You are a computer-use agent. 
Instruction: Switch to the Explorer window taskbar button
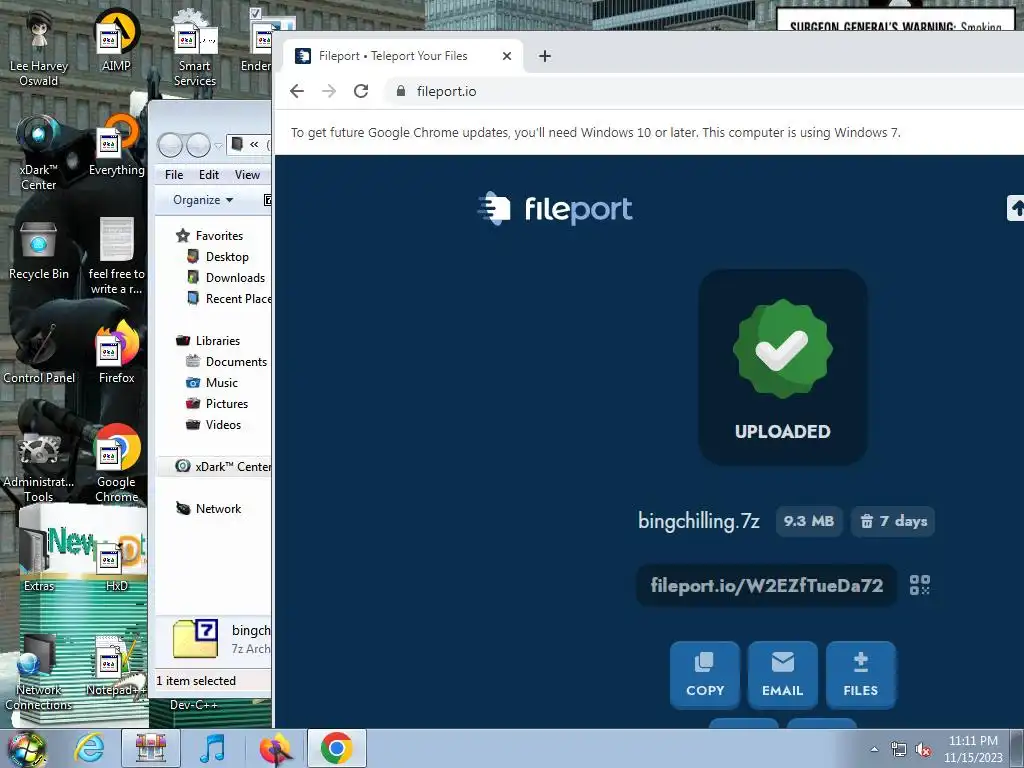(151, 748)
